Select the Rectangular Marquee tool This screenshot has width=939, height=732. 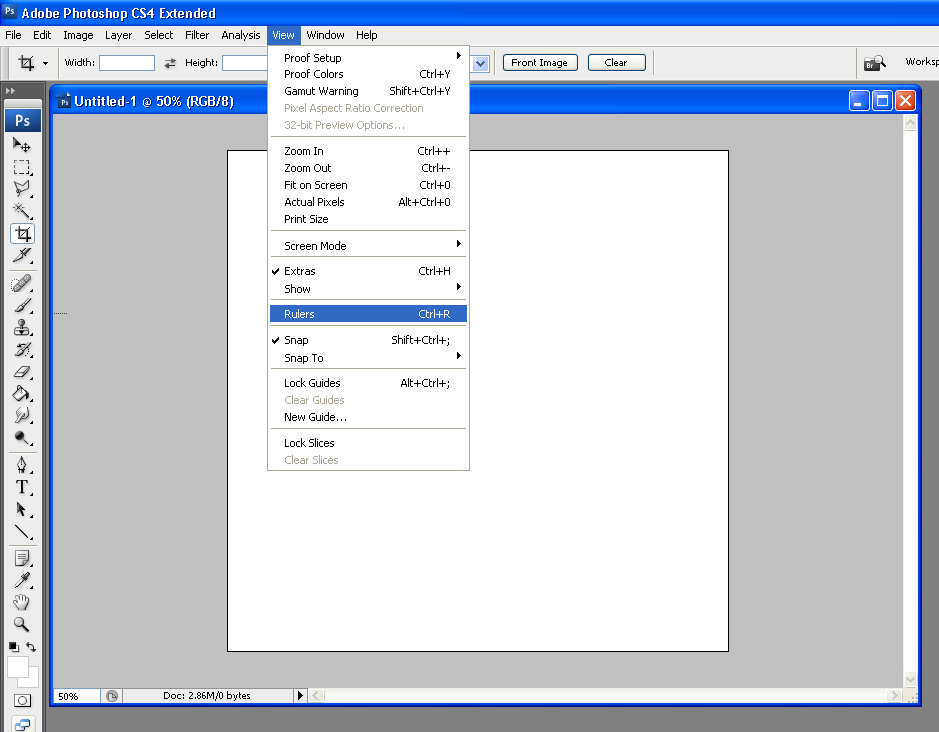pyautogui.click(x=22, y=167)
